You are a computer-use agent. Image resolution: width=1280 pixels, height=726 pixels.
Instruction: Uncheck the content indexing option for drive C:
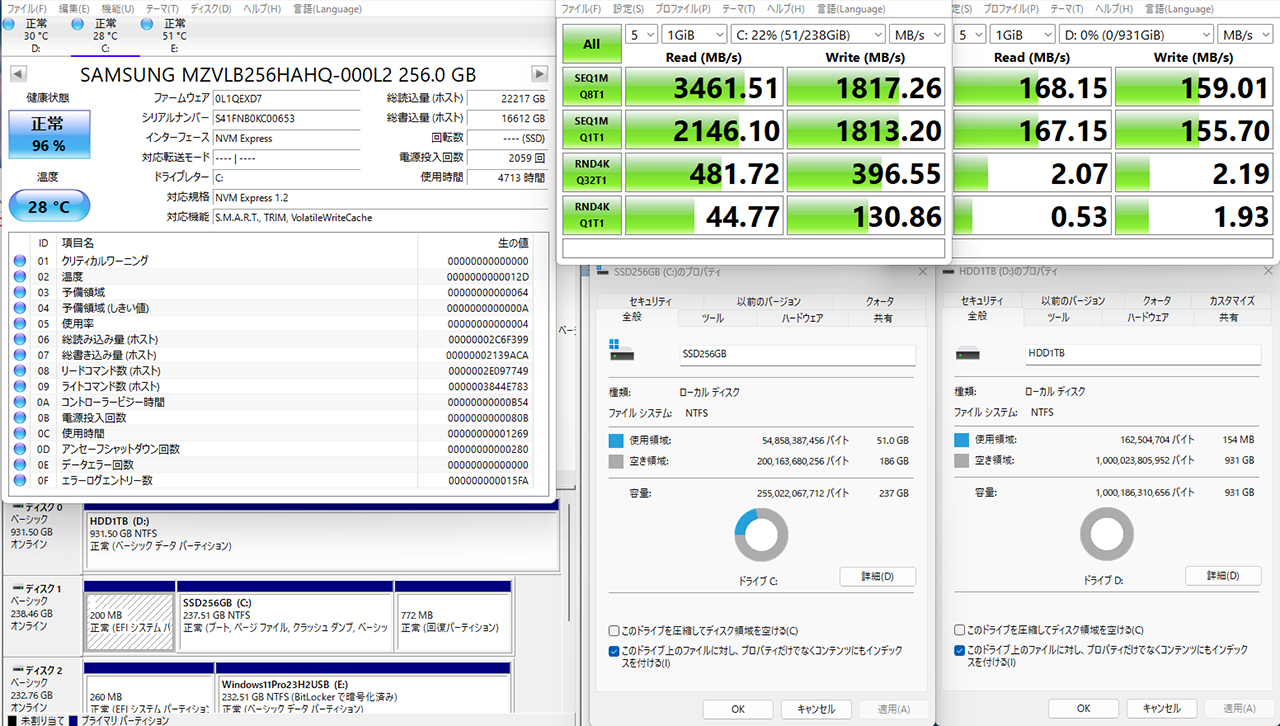[614, 651]
